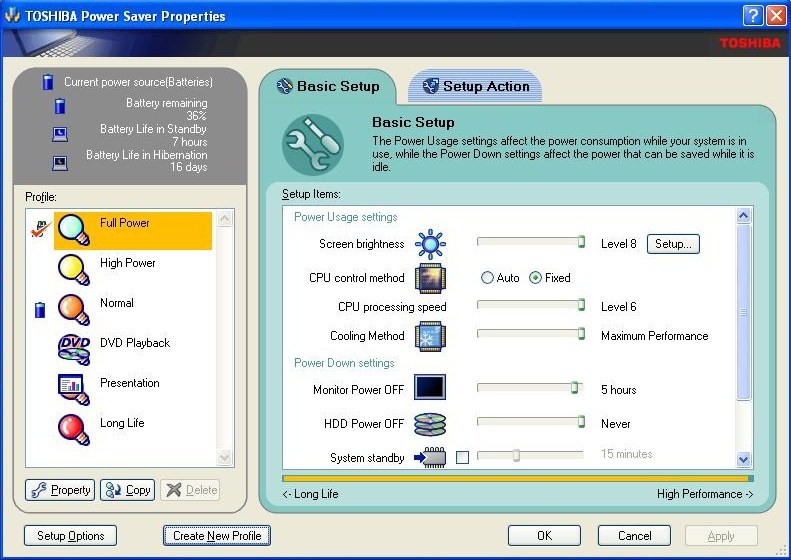Click the 5 hours monitor value
Screen dimensions: 791x560
click(618, 390)
